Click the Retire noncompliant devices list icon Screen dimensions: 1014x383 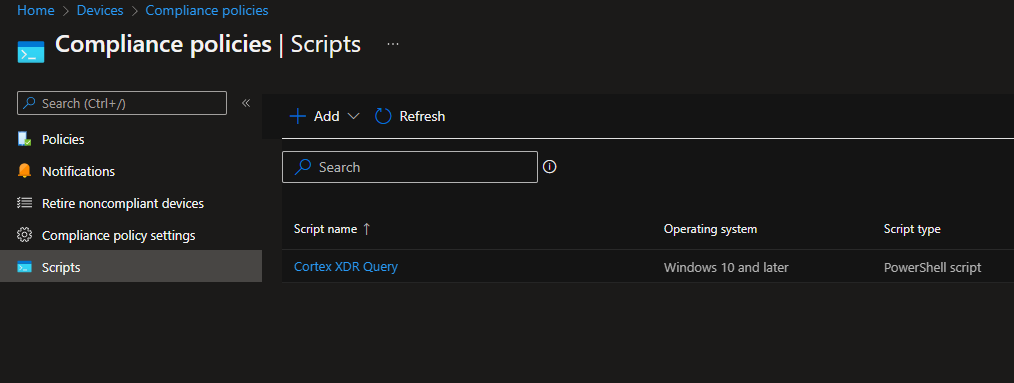(x=25, y=203)
